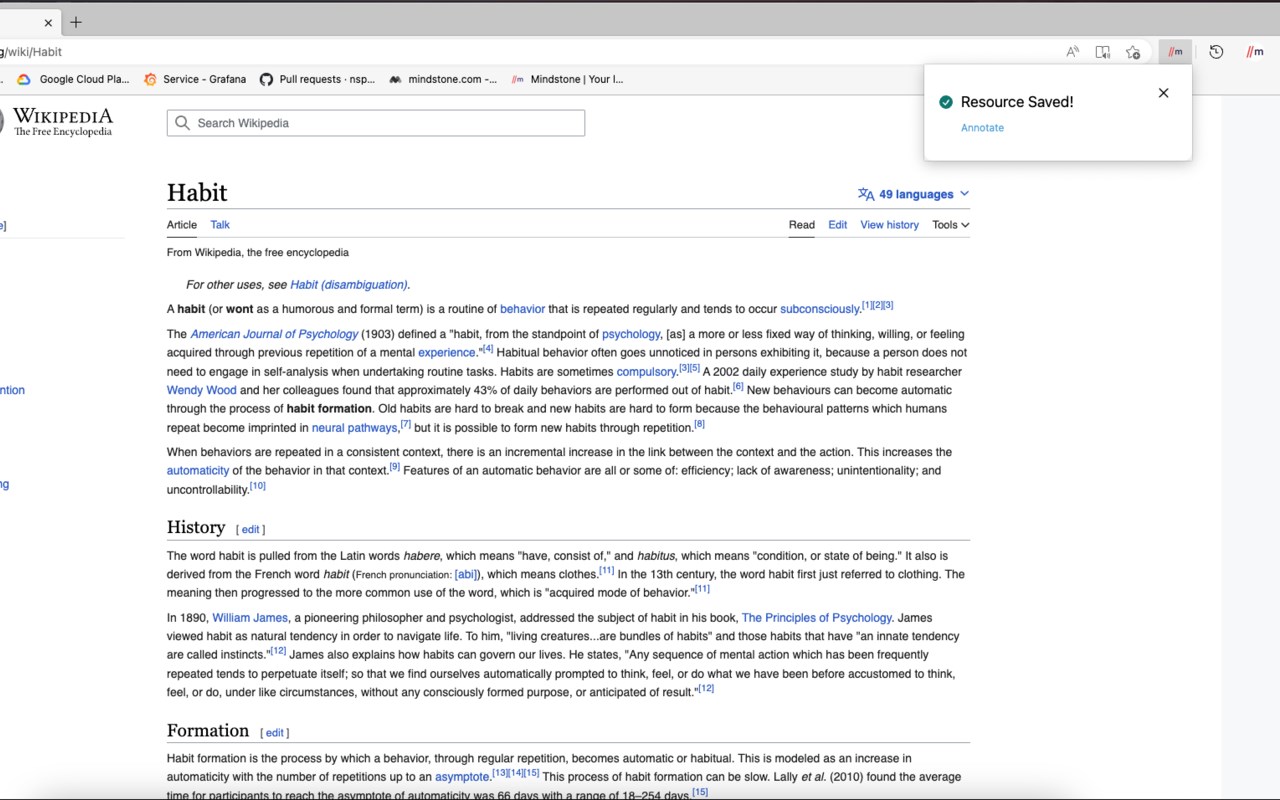Follow the subconsciously link

point(820,310)
